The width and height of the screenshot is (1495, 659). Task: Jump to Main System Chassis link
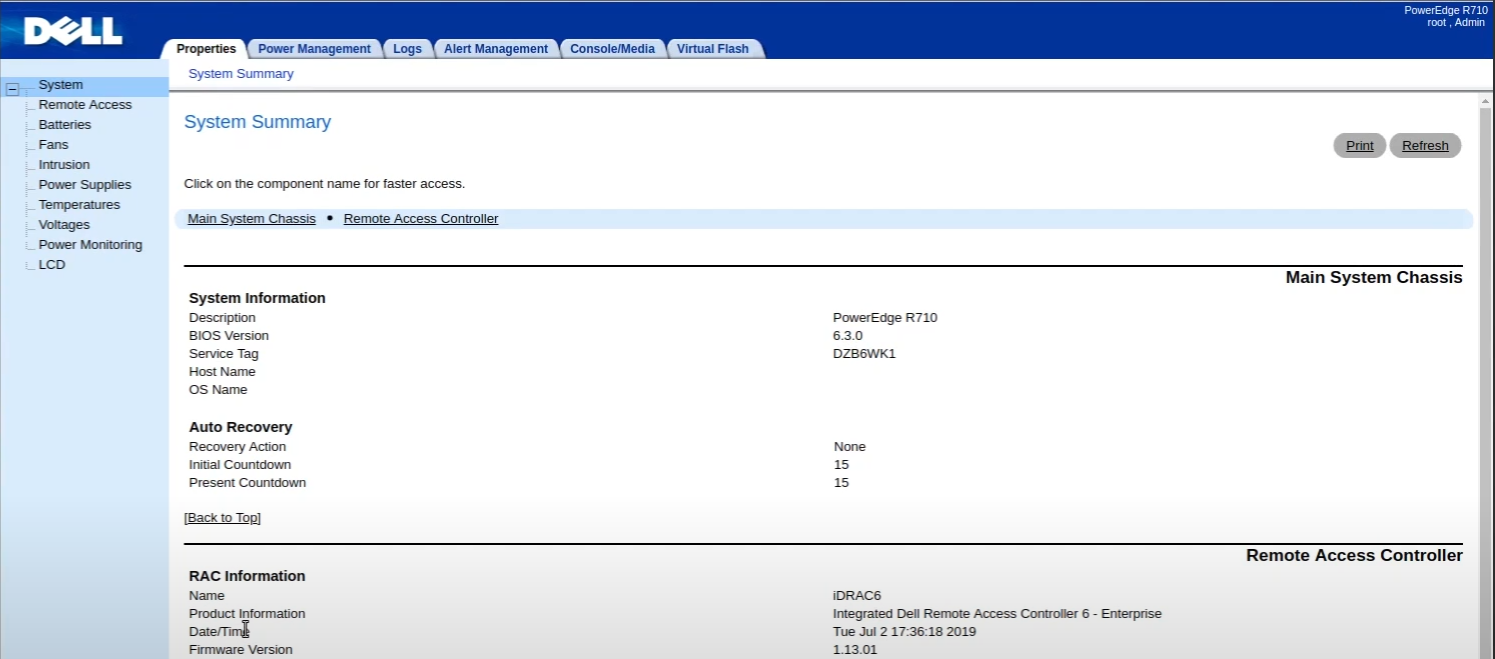pos(252,219)
